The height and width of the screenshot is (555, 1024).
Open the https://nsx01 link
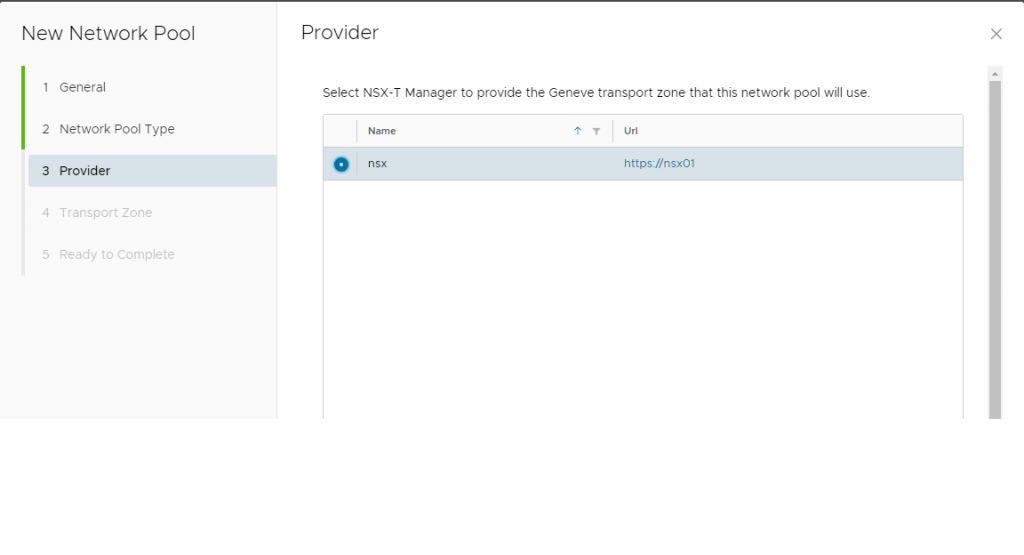pos(659,163)
